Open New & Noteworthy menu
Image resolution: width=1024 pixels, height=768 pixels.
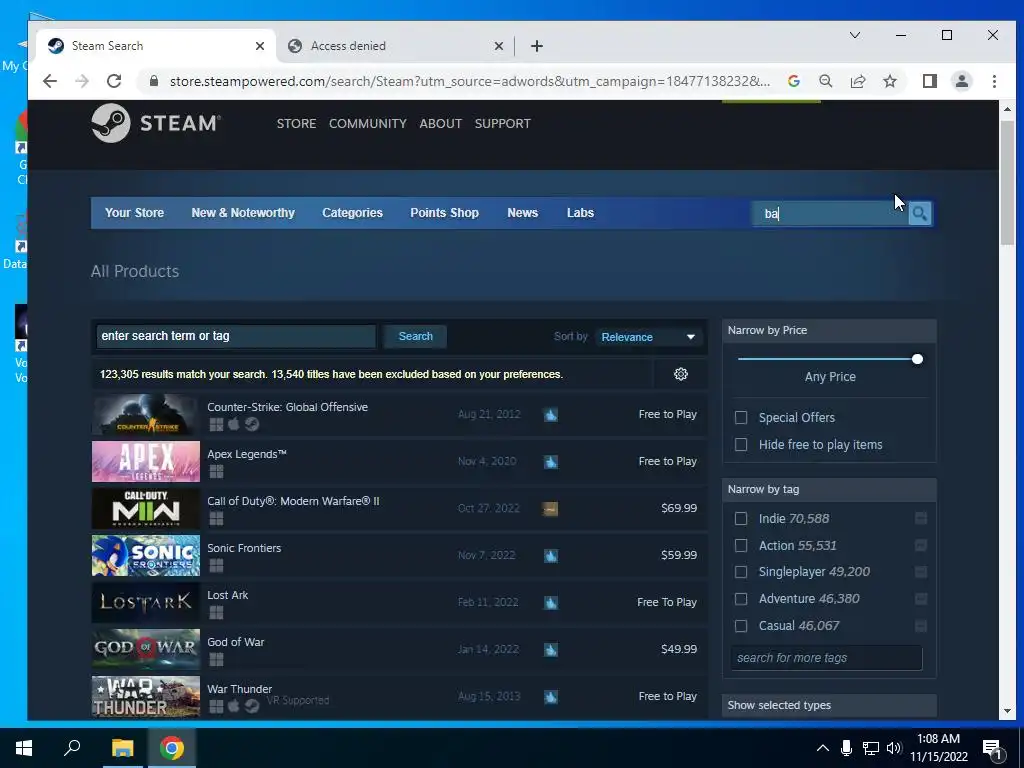pyautogui.click(x=243, y=213)
